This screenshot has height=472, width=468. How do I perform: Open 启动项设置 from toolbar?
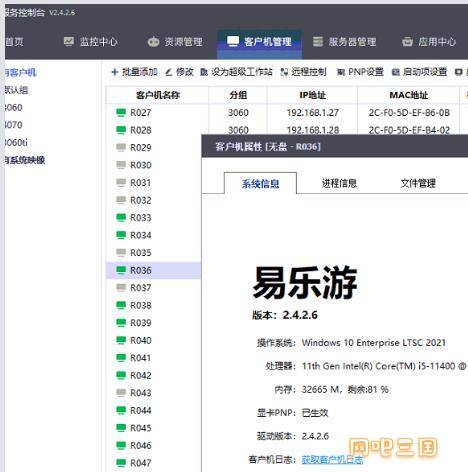419,72
